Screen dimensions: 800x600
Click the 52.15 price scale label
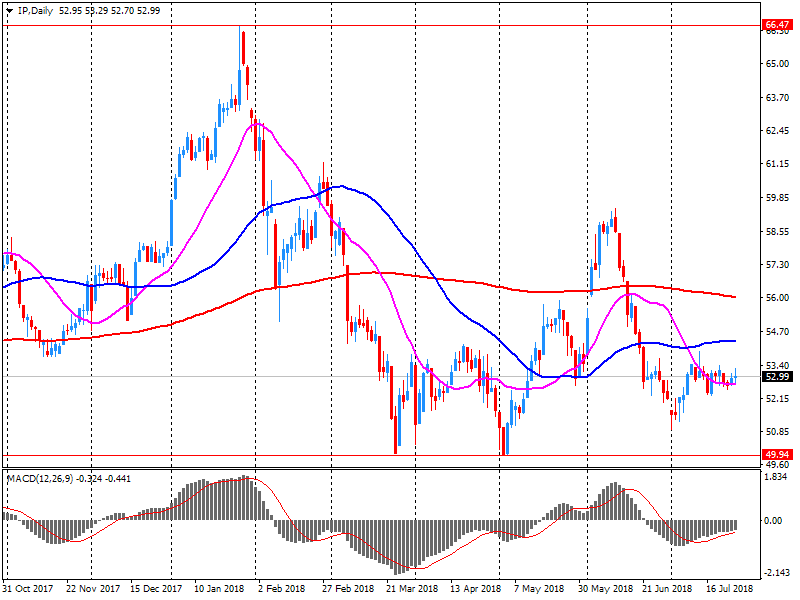[777, 398]
